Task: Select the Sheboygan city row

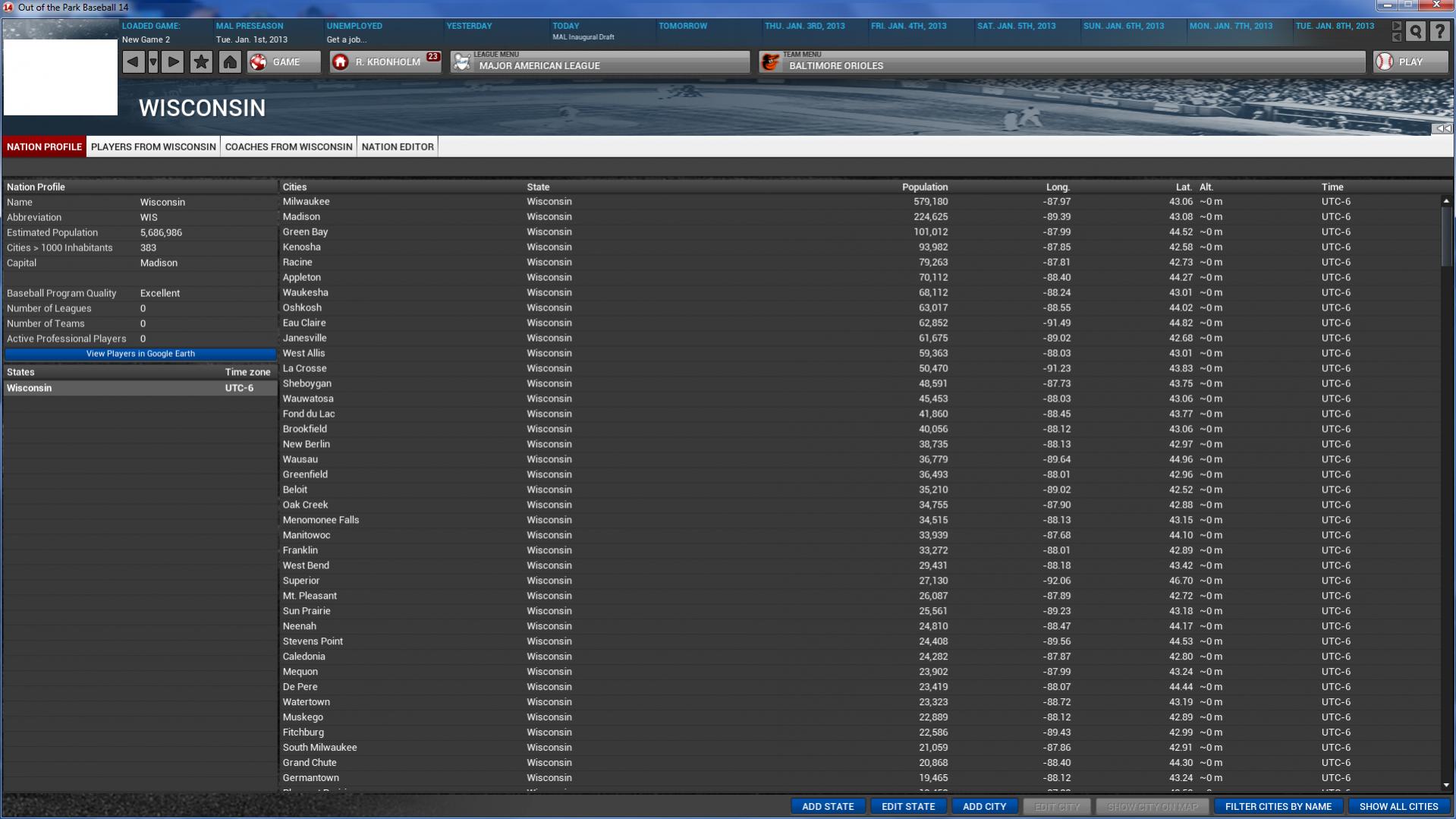Action: click(860, 384)
